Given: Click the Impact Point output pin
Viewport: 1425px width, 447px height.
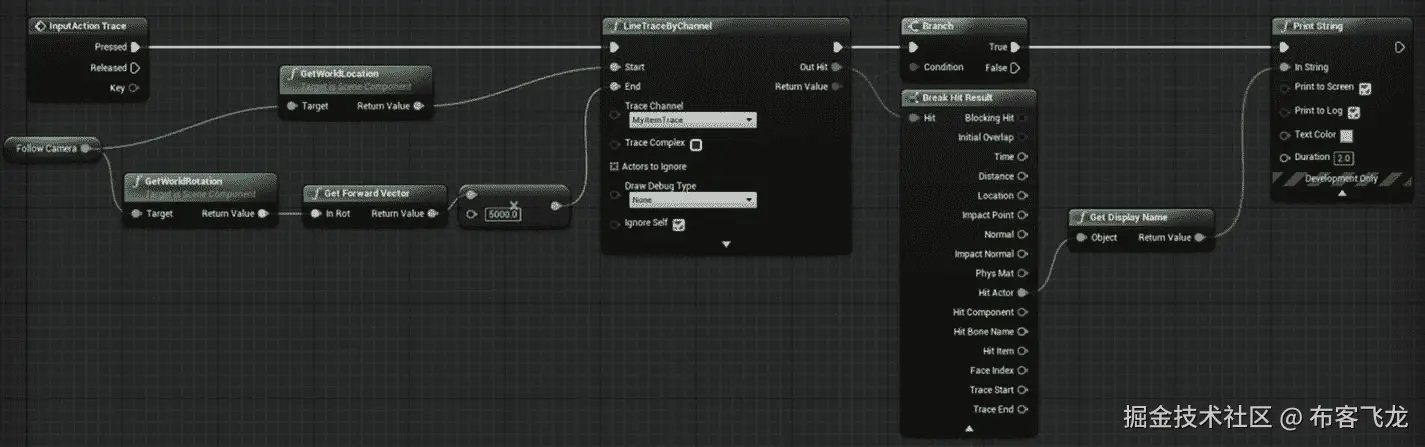Looking at the screenshot, I should pyautogui.click(x=1022, y=215).
